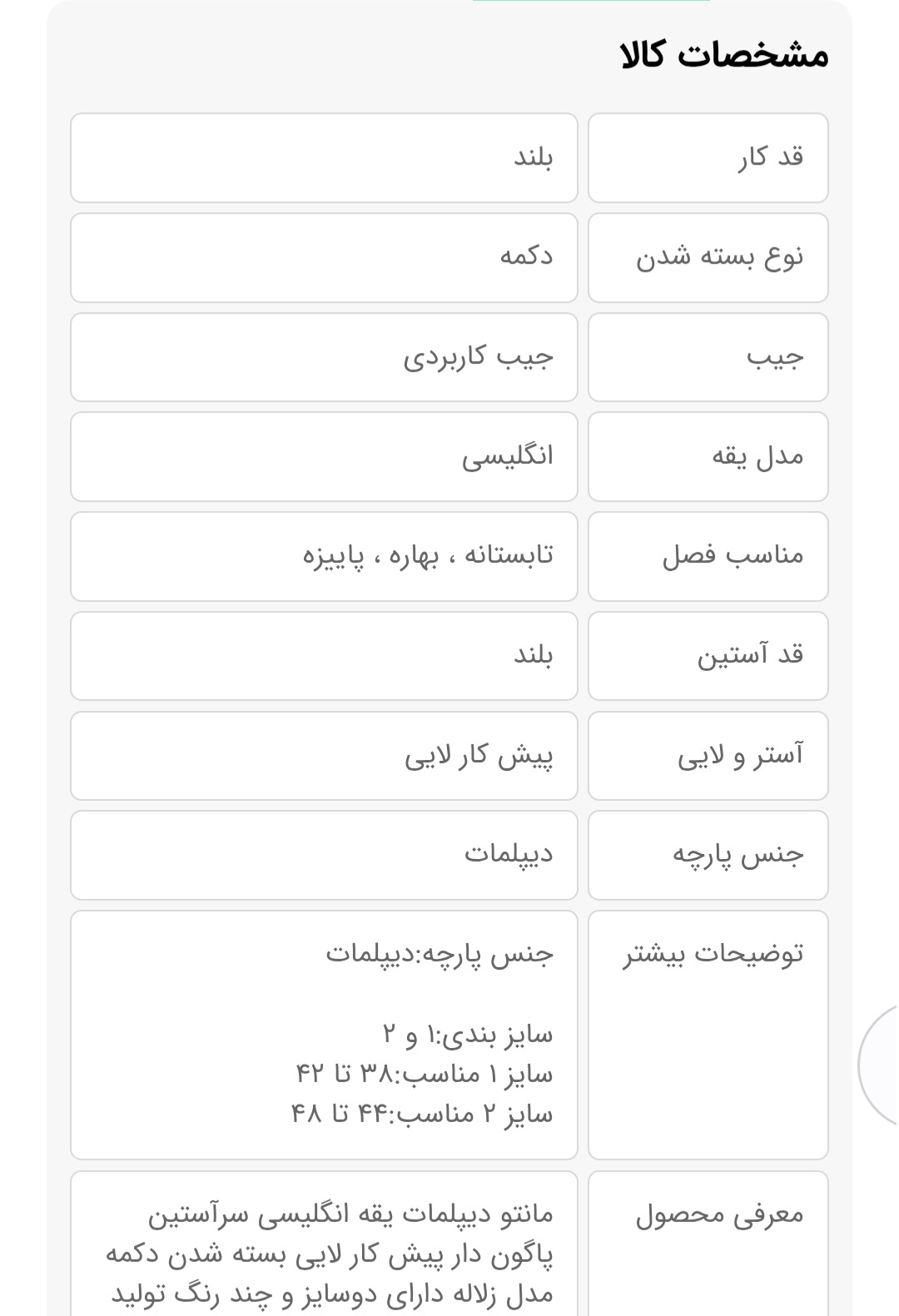Select the "دکمه" value cell
Image resolution: width=899 pixels, height=1316 pixels.
pyautogui.click(x=324, y=257)
